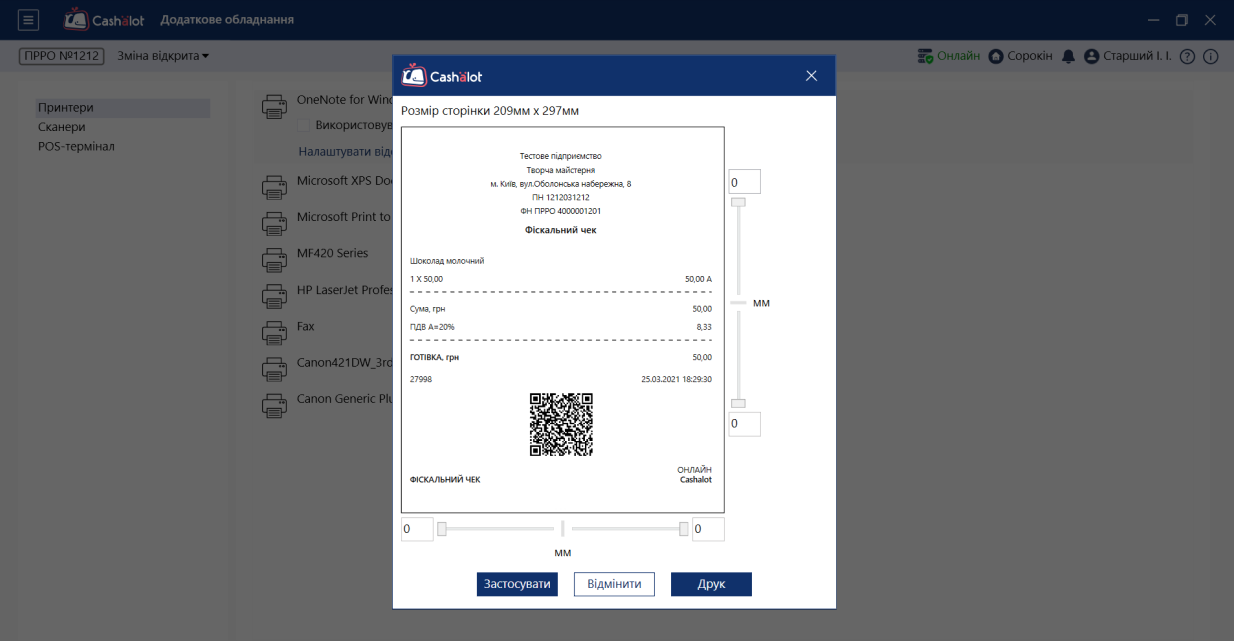Image resolution: width=1234 pixels, height=641 pixels.
Task: Click MF420 Series printer icon
Action: tap(274, 260)
